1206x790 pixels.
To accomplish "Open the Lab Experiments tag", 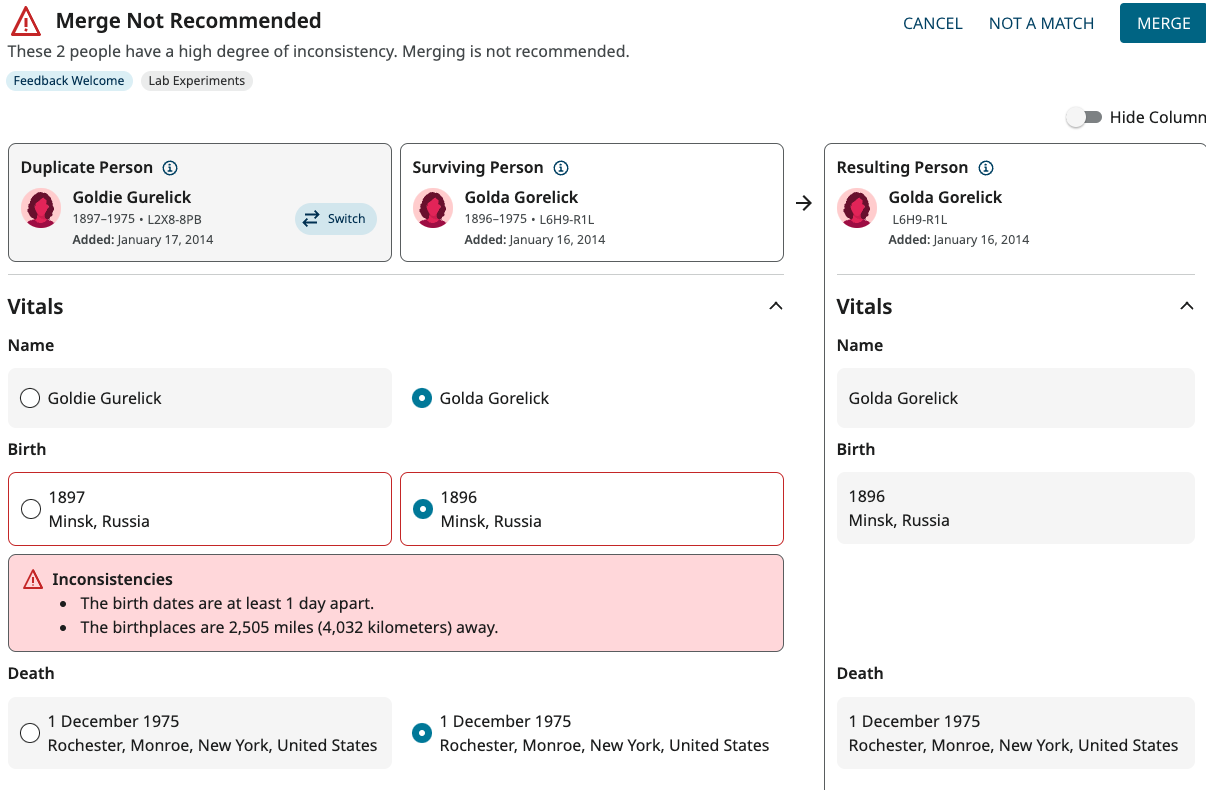I will point(196,81).
